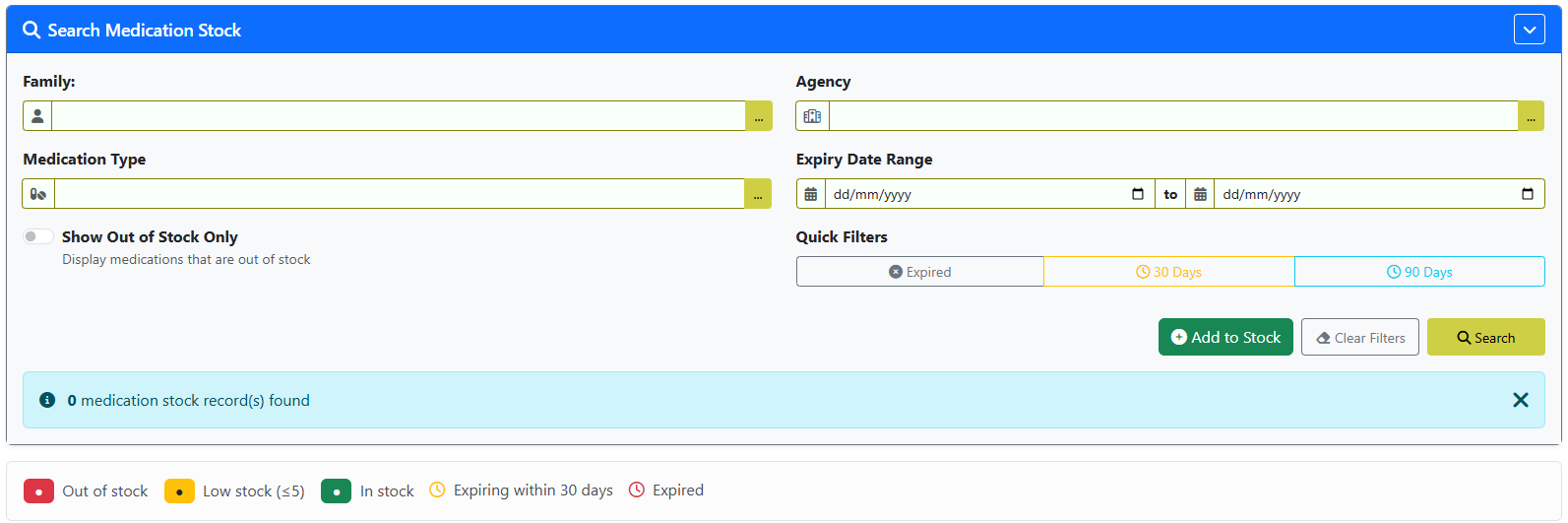Select the 90 Days quick filter

(1419, 272)
